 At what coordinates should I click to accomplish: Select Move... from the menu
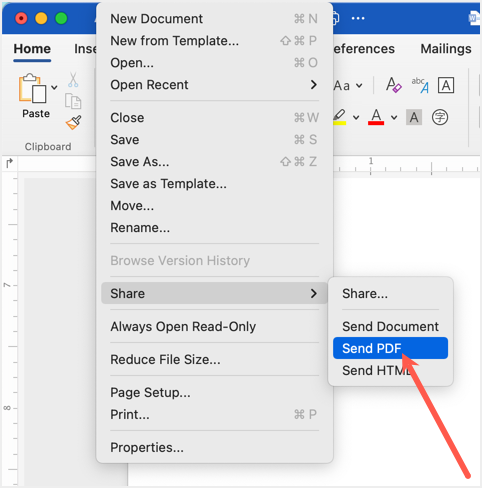point(214,206)
